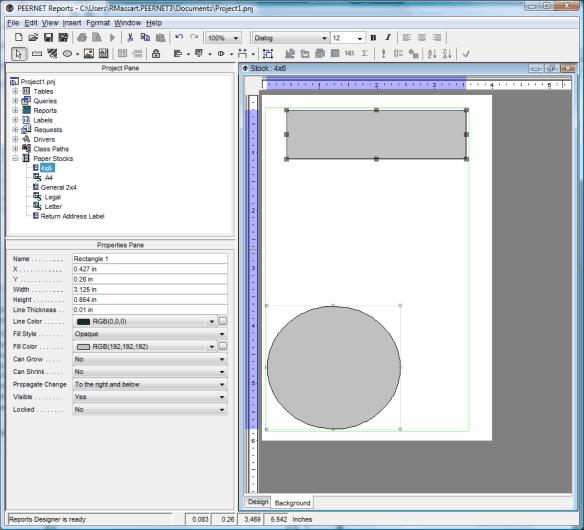Viewport: 584px width, 530px height.
Task: Collapse the Paper Stocks tree node
Action: pyautogui.click(x=15, y=158)
